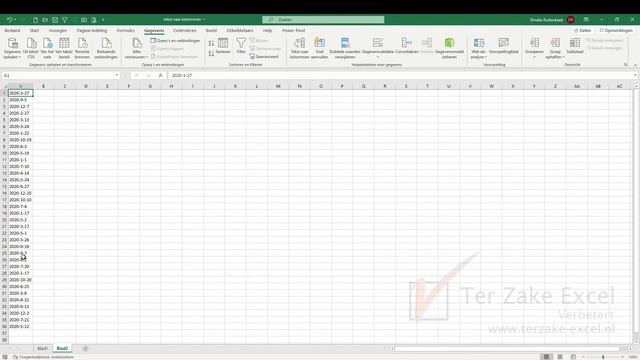This screenshot has width=640, height=360.
Task: Click the Delen (Share) button
Action: pyautogui.click(x=582, y=31)
